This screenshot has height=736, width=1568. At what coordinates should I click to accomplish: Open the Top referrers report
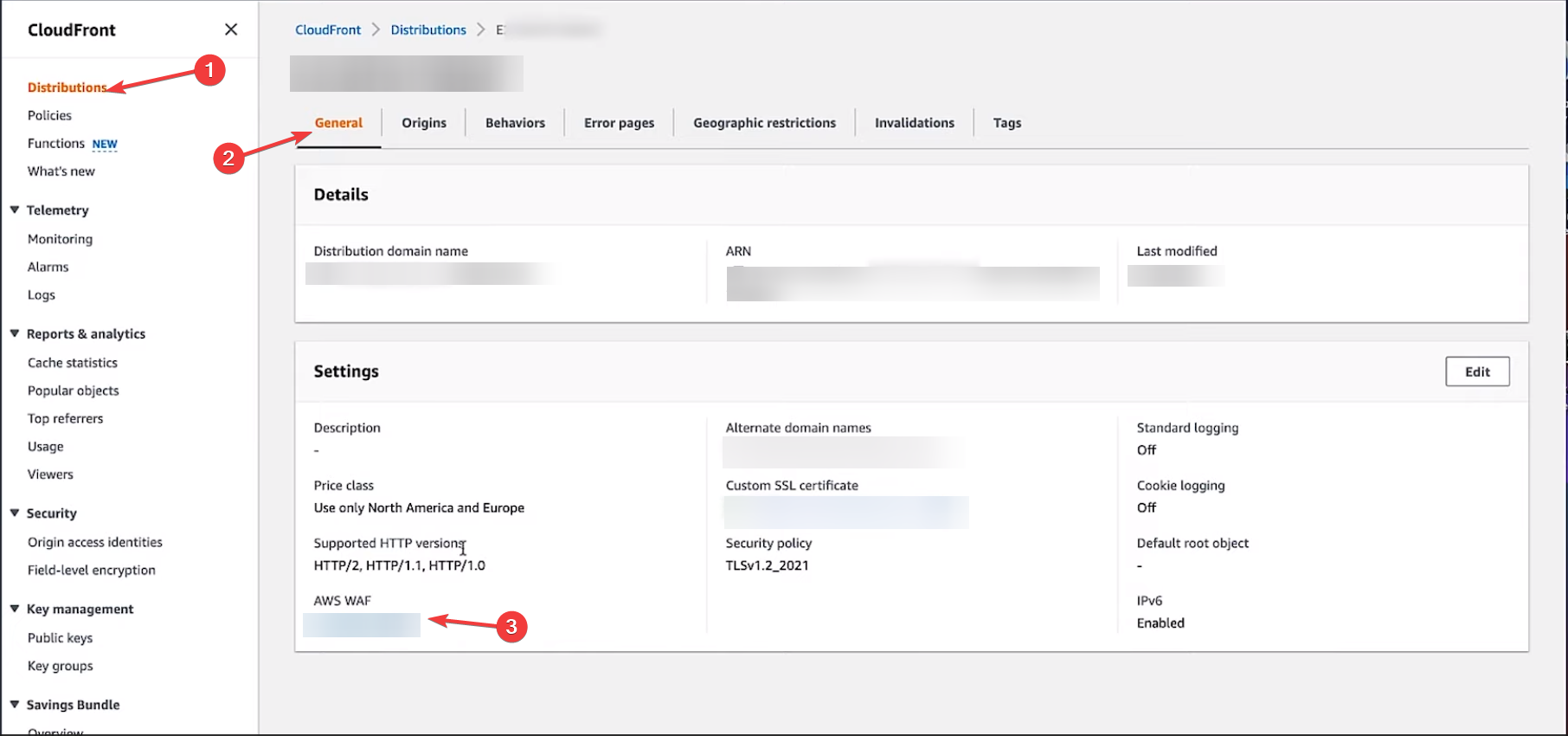pyautogui.click(x=65, y=418)
